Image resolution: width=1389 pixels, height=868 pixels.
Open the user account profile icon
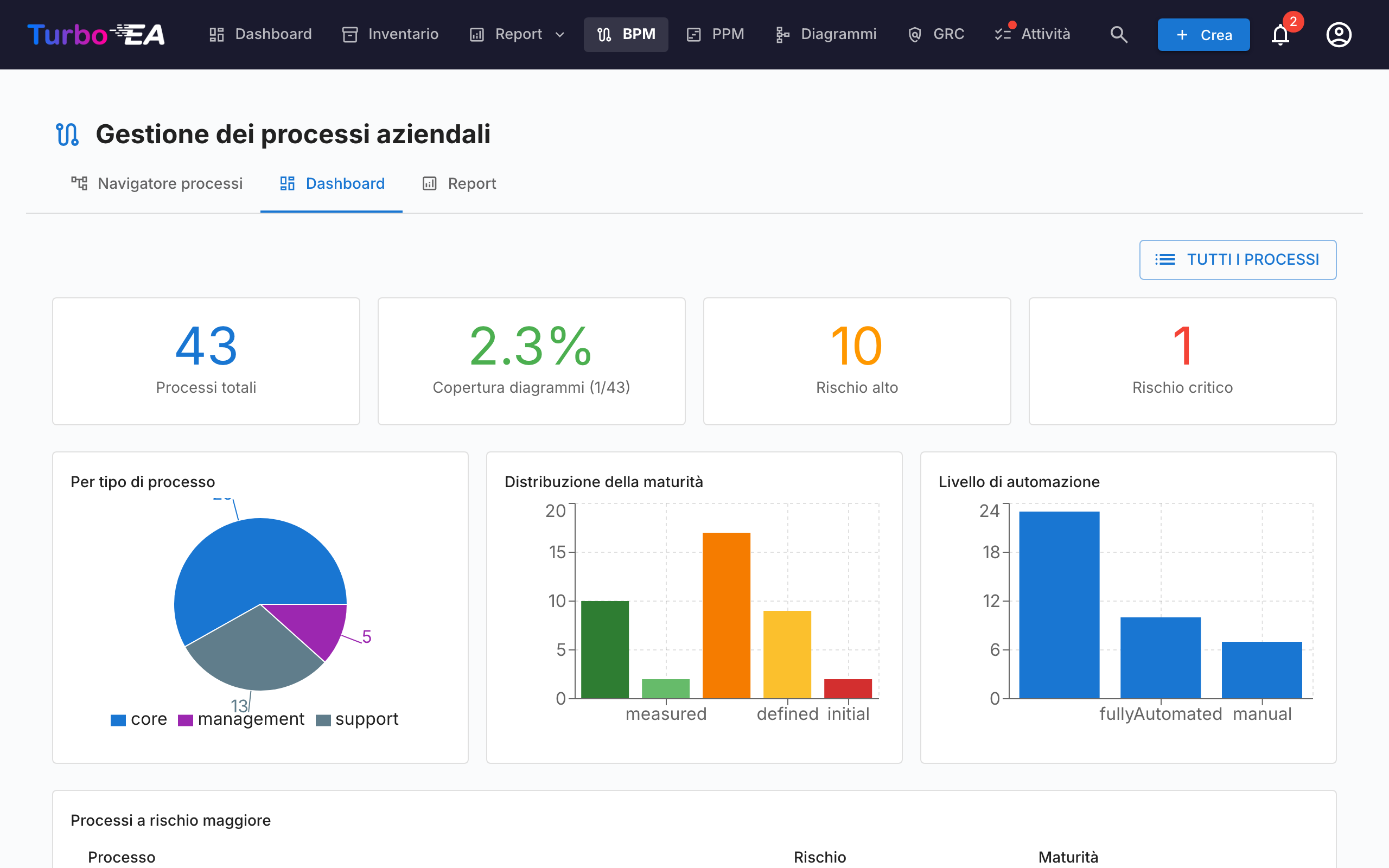click(x=1339, y=34)
